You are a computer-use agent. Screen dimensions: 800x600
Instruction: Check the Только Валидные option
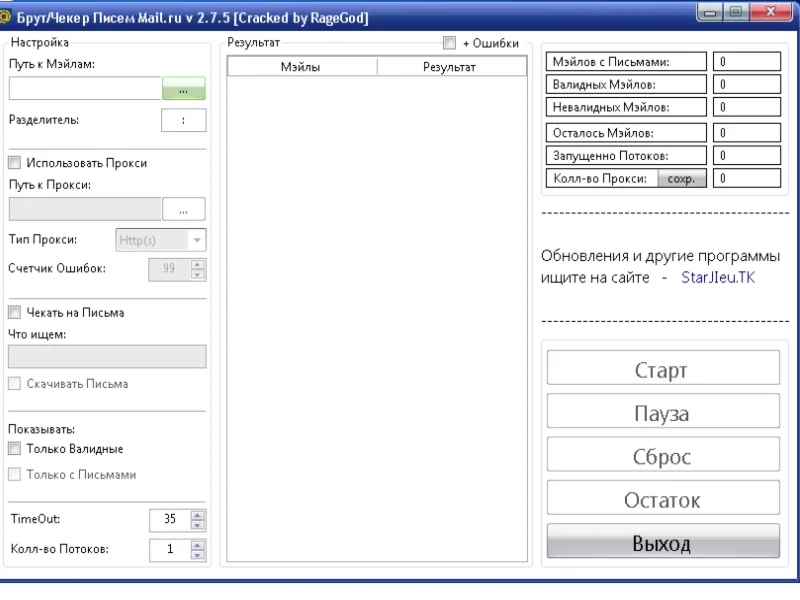click(x=15, y=449)
